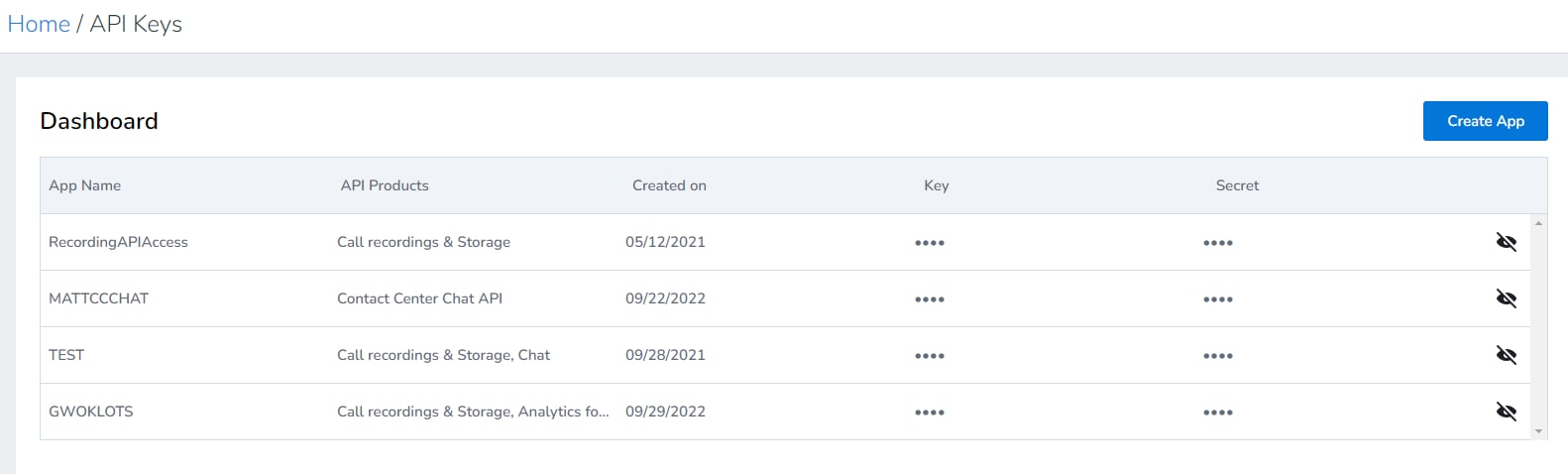Select the MATTCCCHAT app name

[x=98, y=298]
